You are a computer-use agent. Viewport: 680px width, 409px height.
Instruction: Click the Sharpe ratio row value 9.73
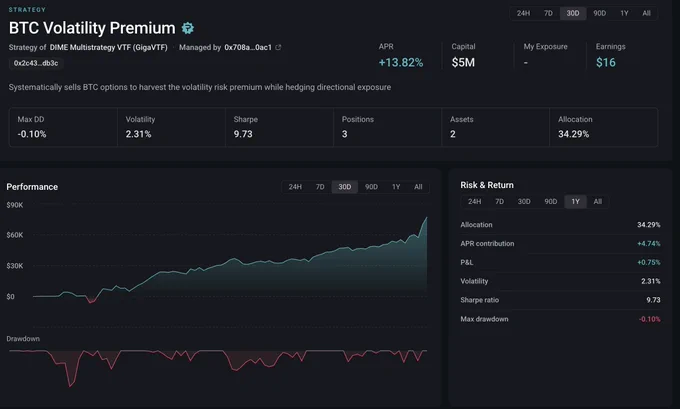653,300
